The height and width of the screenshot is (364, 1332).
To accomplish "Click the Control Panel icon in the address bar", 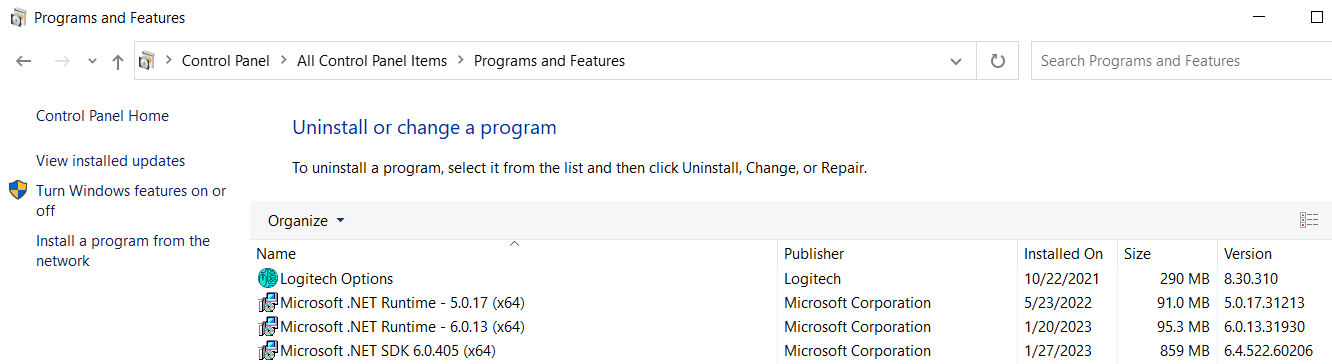I will [147, 61].
